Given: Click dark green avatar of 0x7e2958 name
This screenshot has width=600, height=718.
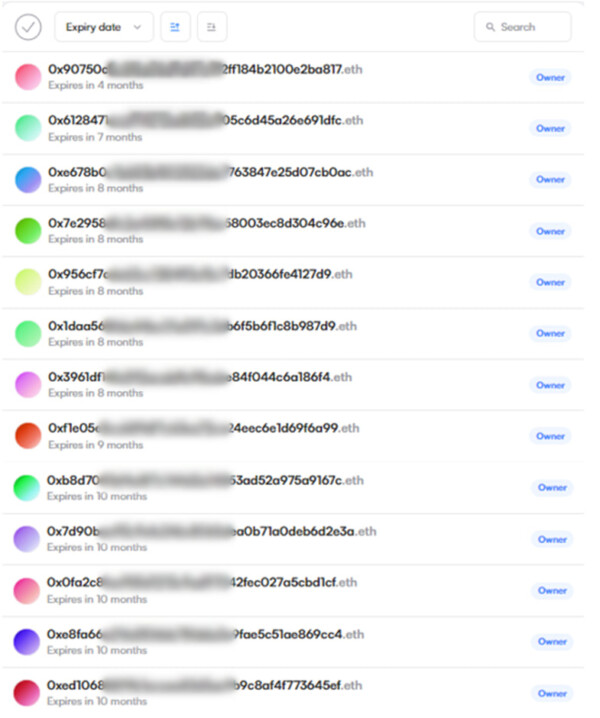Looking at the screenshot, I should tap(28, 231).
